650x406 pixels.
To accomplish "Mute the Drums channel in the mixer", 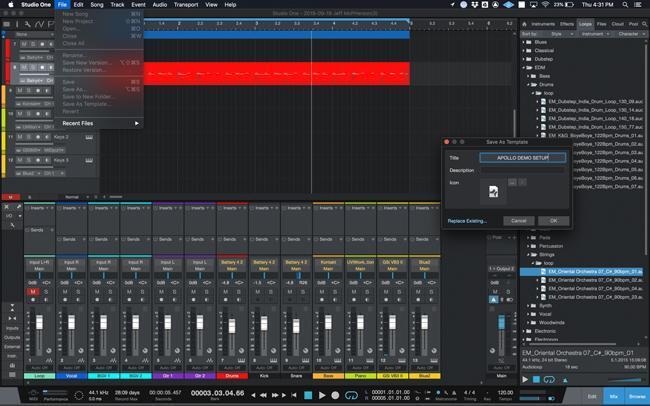I will point(226,292).
